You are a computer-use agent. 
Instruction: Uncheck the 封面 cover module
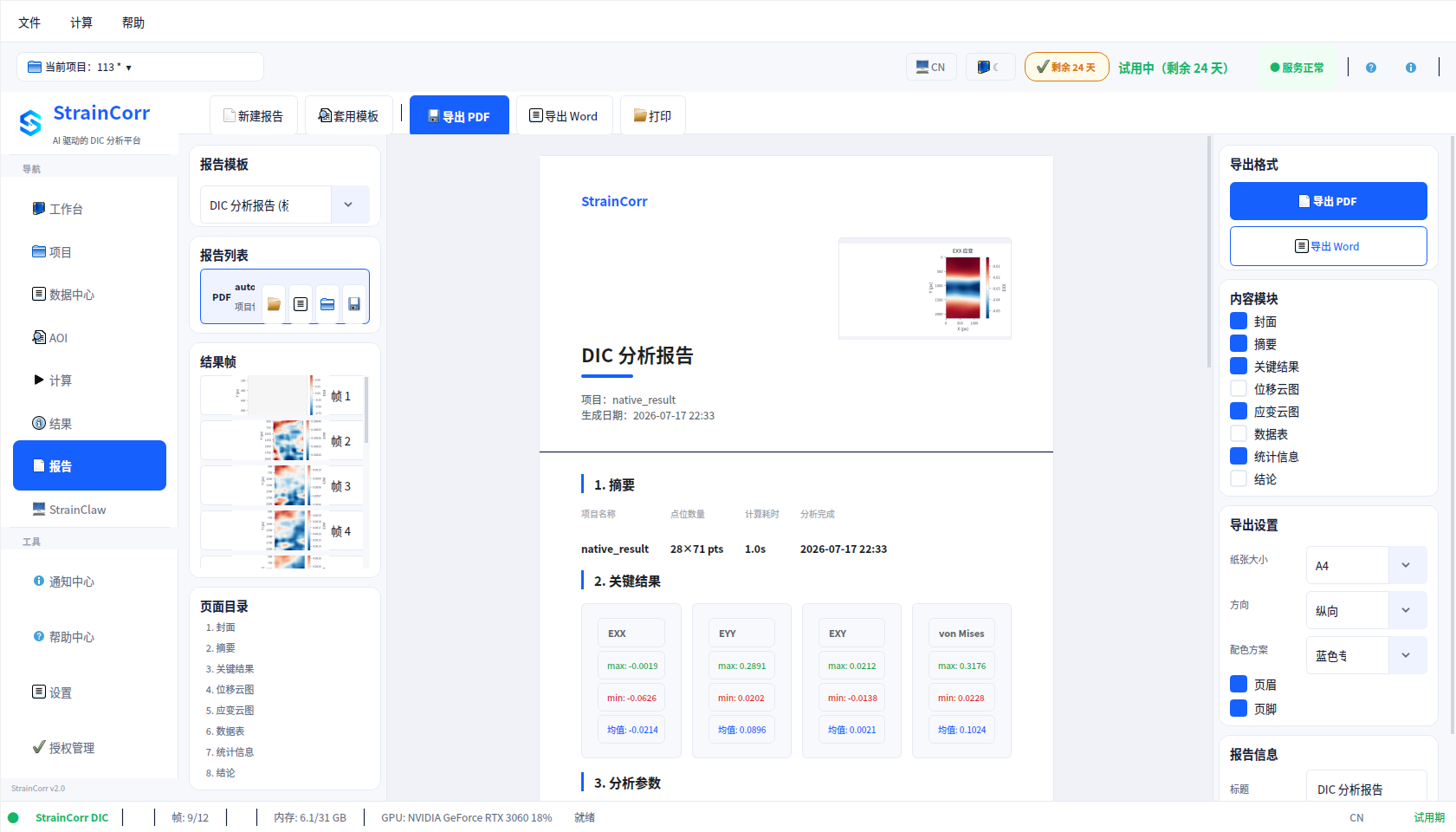(x=1239, y=322)
